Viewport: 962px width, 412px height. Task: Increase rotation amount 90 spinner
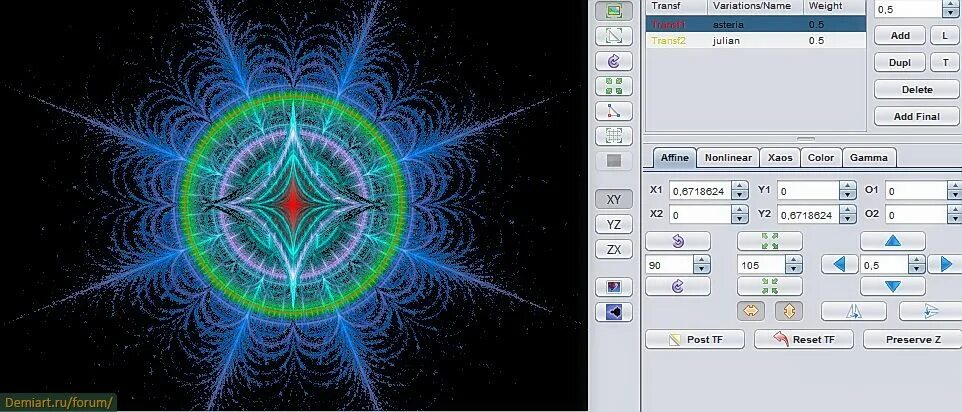coord(702,260)
